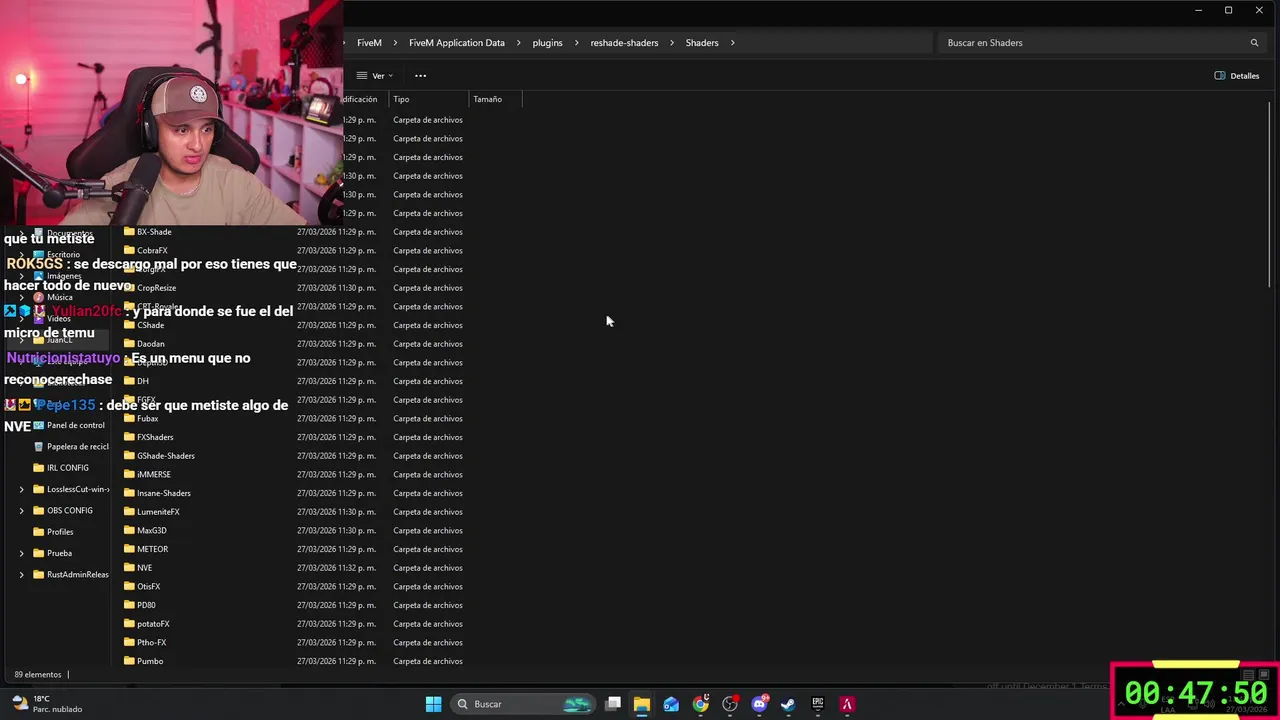Click the red A app taskbar icon
Image resolution: width=1280 pixels, height=720 pixels.
pos(847,704)
